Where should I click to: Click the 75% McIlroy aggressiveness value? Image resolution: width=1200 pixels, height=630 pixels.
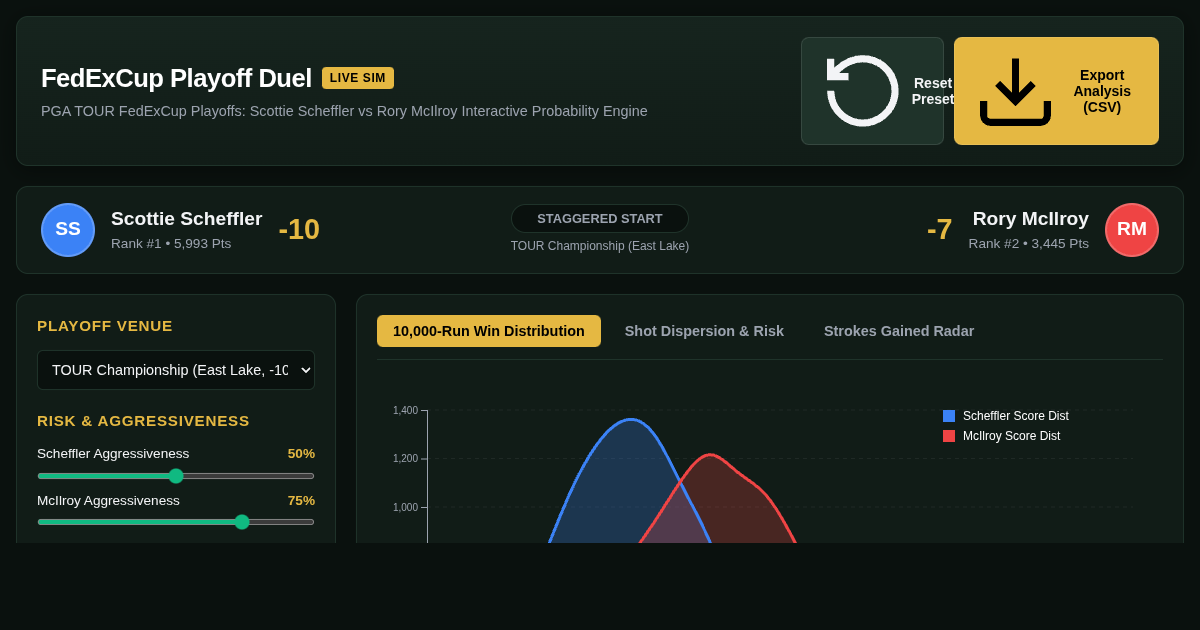[301, 501]
